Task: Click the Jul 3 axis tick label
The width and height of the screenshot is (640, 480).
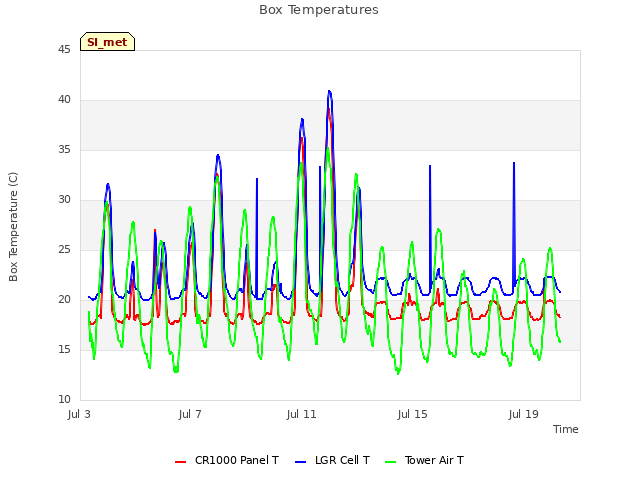Action: [79, 414]
